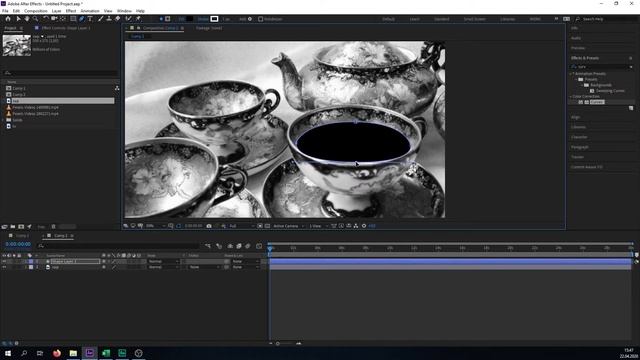This screenshot has width=640, height=360.
Task: Select the Rectangle shape tool
Action: click(73, 19)
